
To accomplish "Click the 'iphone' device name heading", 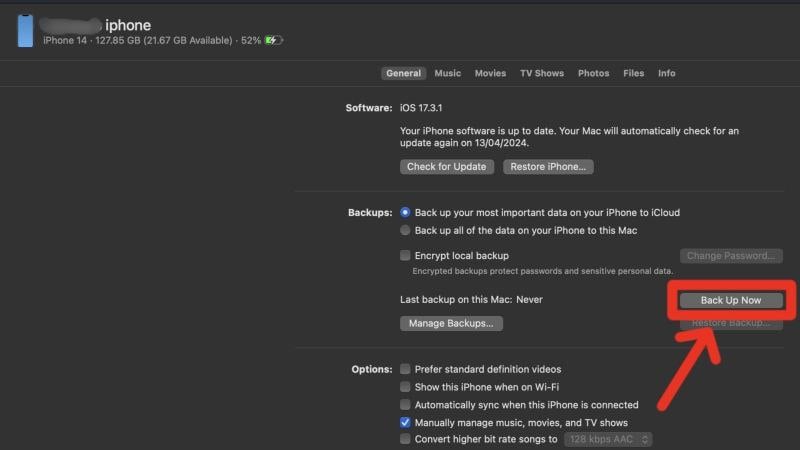I will 128,25.
